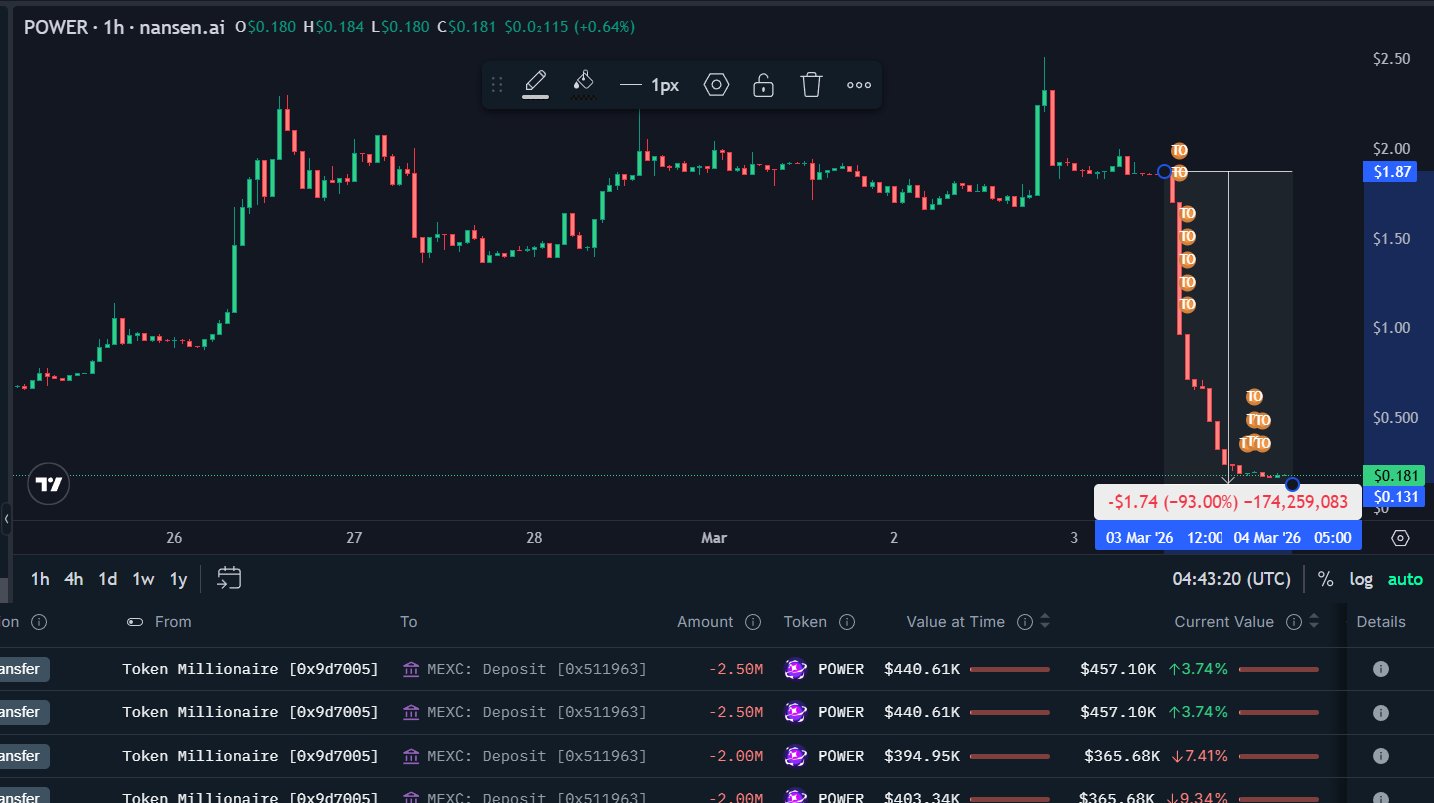Screen dimensions: 1434x803
Task: Click the info icon in the leftmost column header
Action: 39,622
